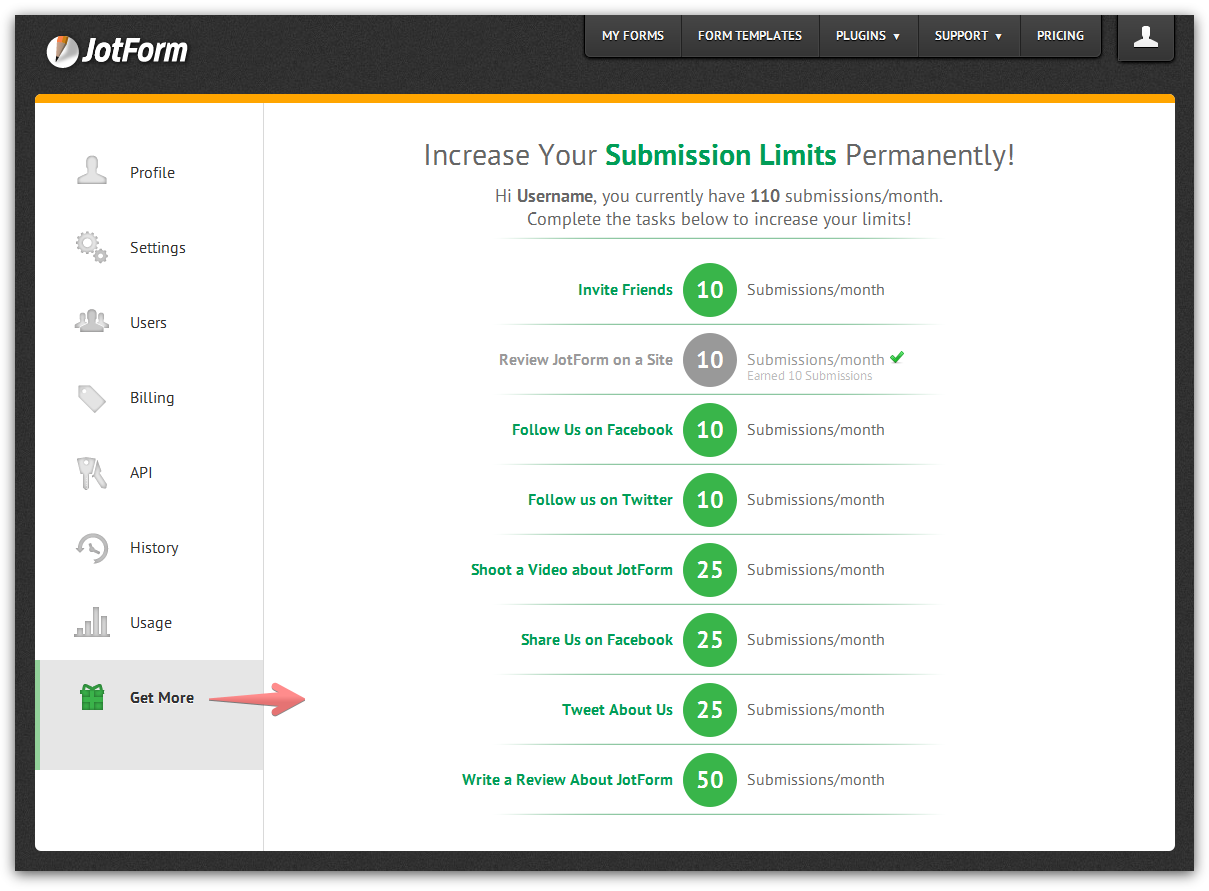Open the user avatar menu
1209x891 pixels.
tap(1145, 36)
